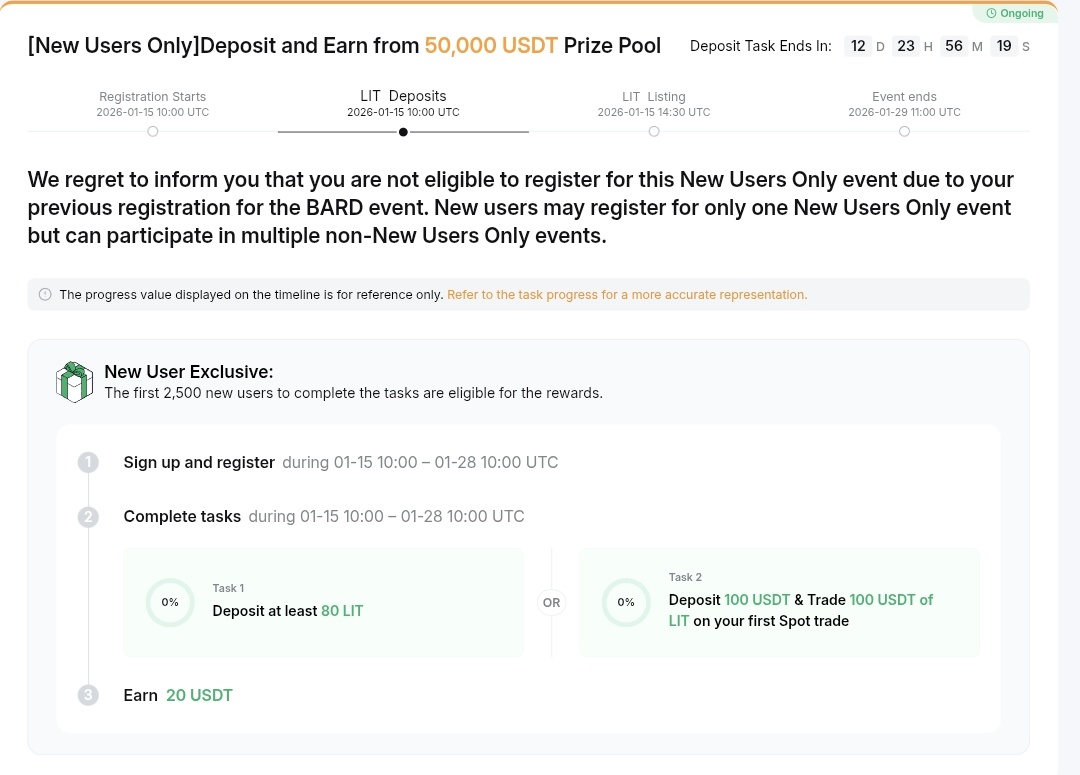
Task: Click the 80 LIT amount text
Action: tap(342, 611)
